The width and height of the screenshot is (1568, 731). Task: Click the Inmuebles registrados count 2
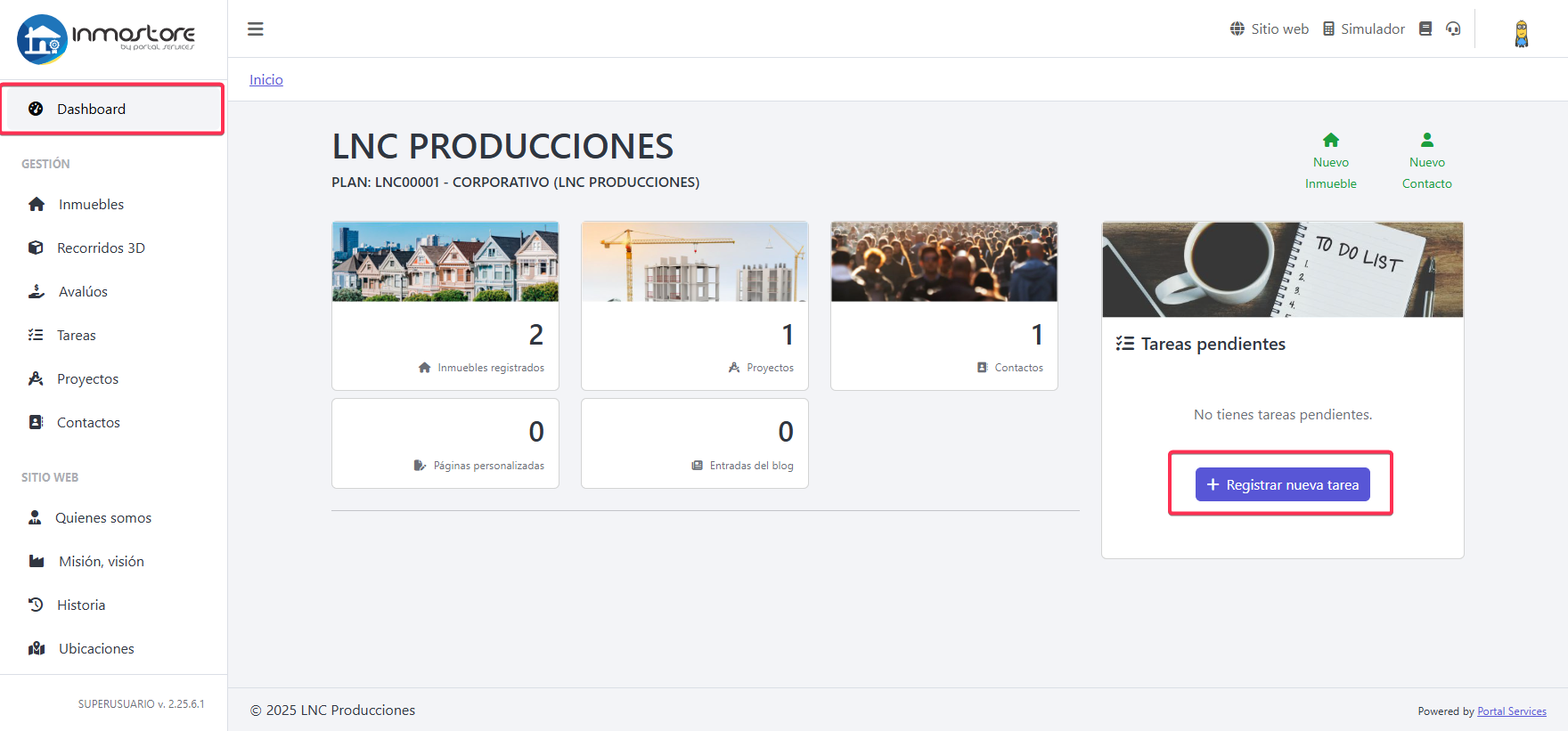point(535,335)
